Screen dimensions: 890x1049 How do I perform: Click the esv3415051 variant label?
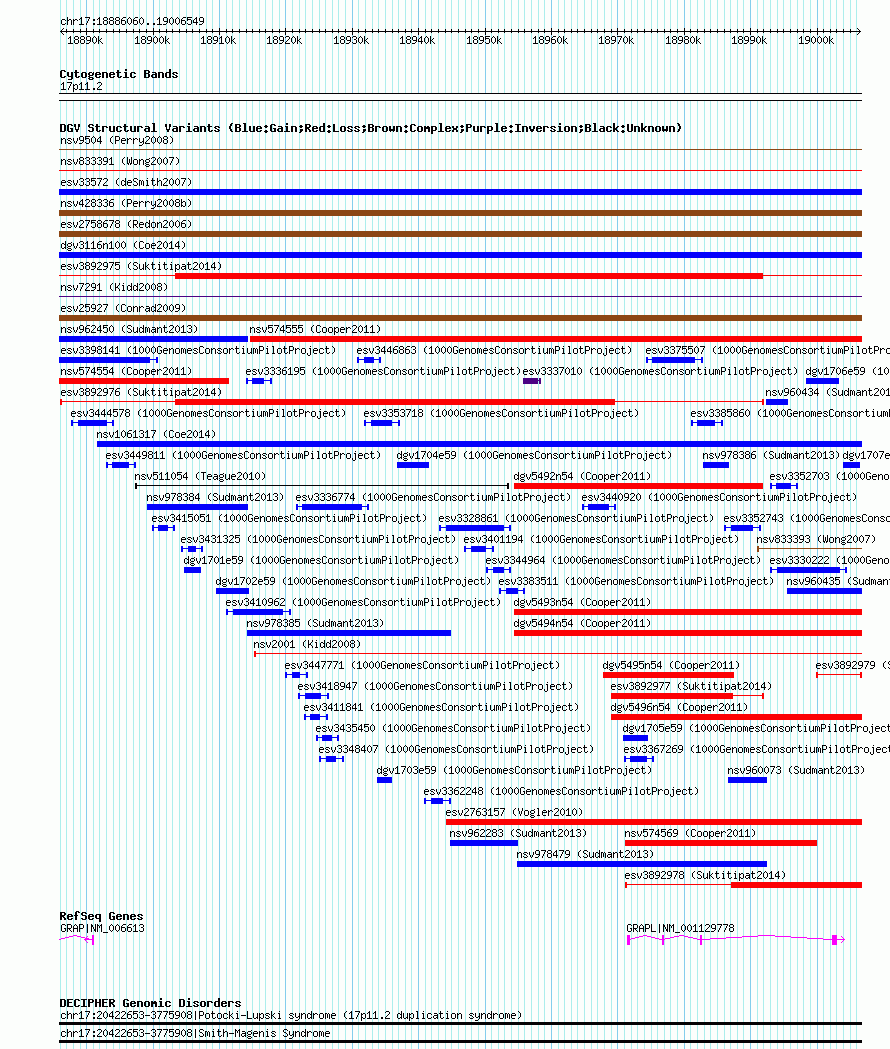289,518
